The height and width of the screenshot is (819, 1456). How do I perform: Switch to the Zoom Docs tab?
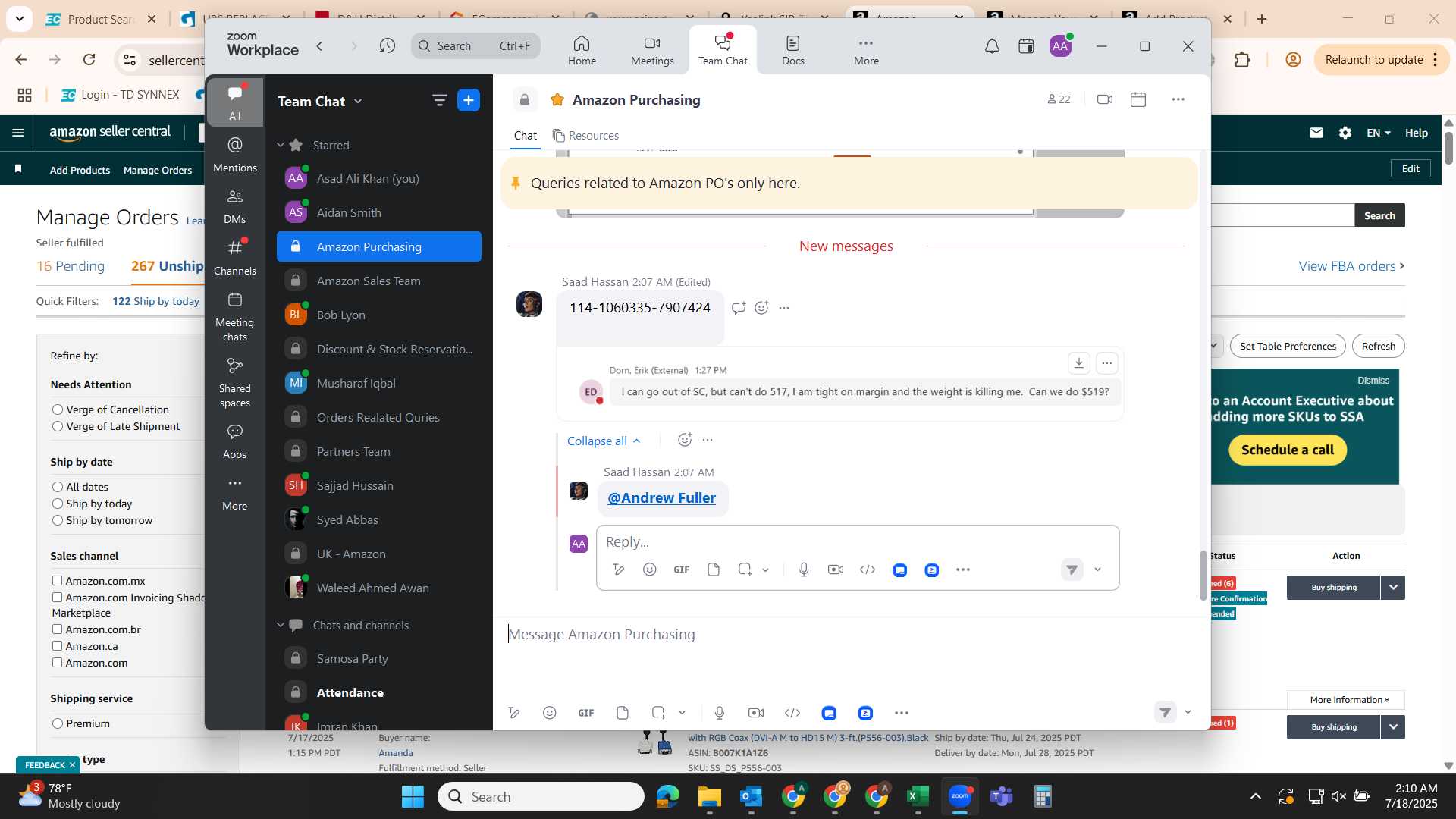click(792, 50)
